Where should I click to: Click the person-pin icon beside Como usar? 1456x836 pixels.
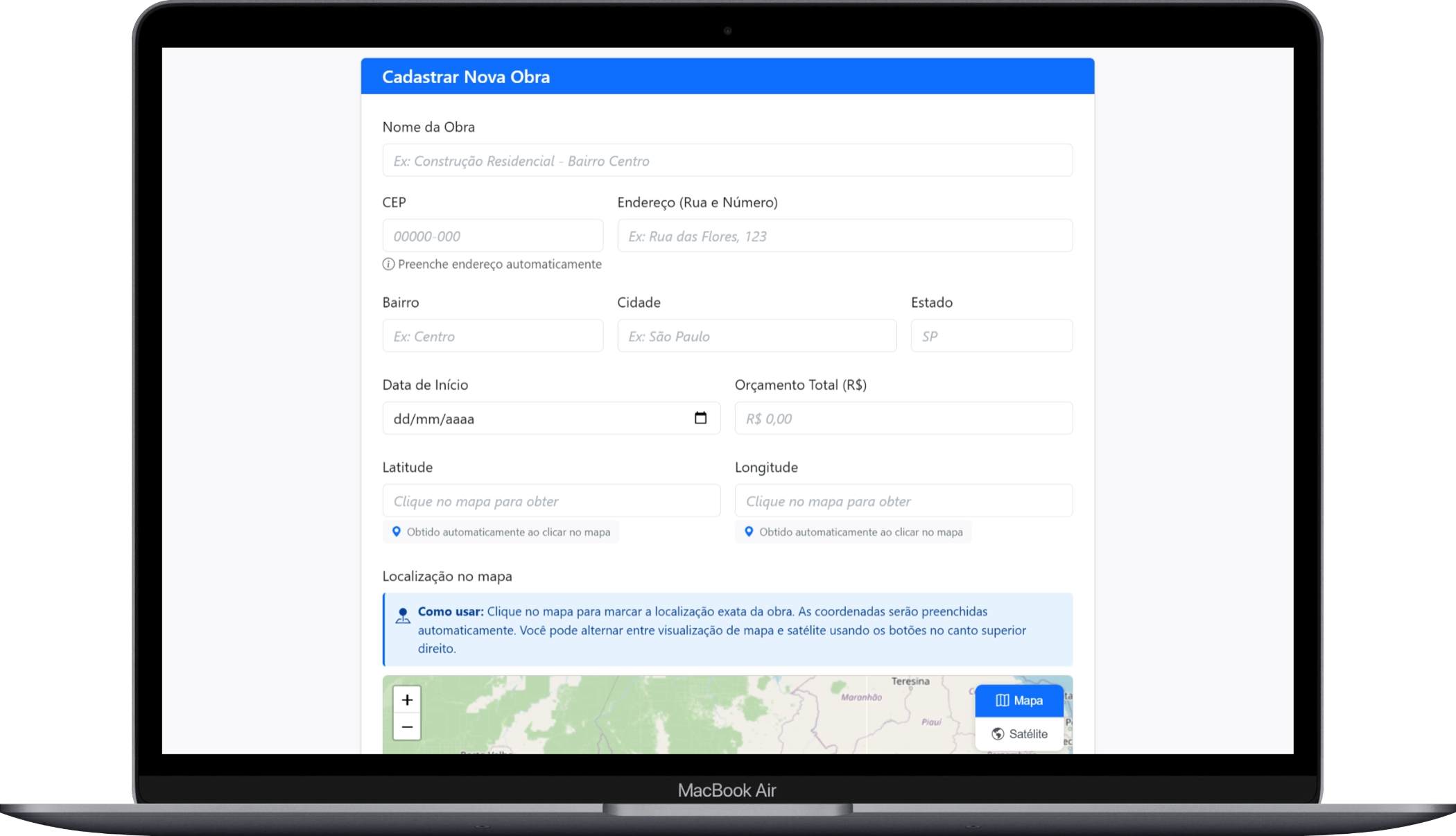pyautogui.click(x=402, y=616)
